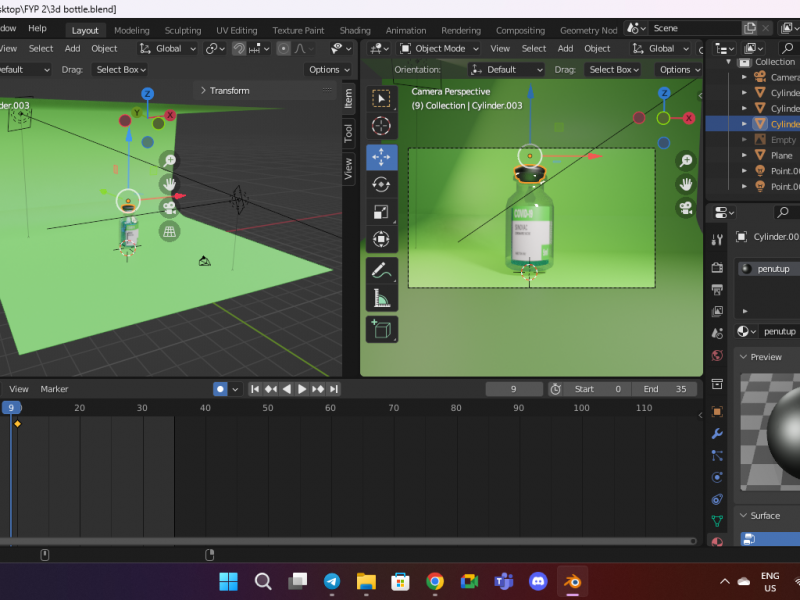Screen dimensions: 800x600
Task: Expand the Transform panel
Action: (x=229, y=90)
